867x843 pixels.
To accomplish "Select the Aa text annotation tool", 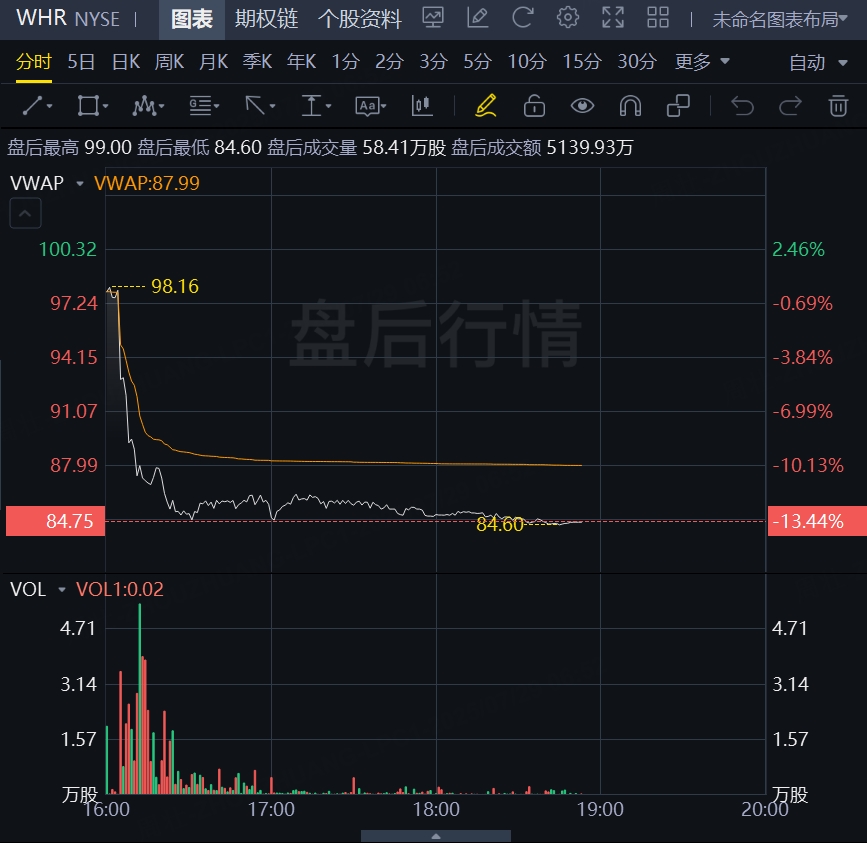I will (370, 105).
